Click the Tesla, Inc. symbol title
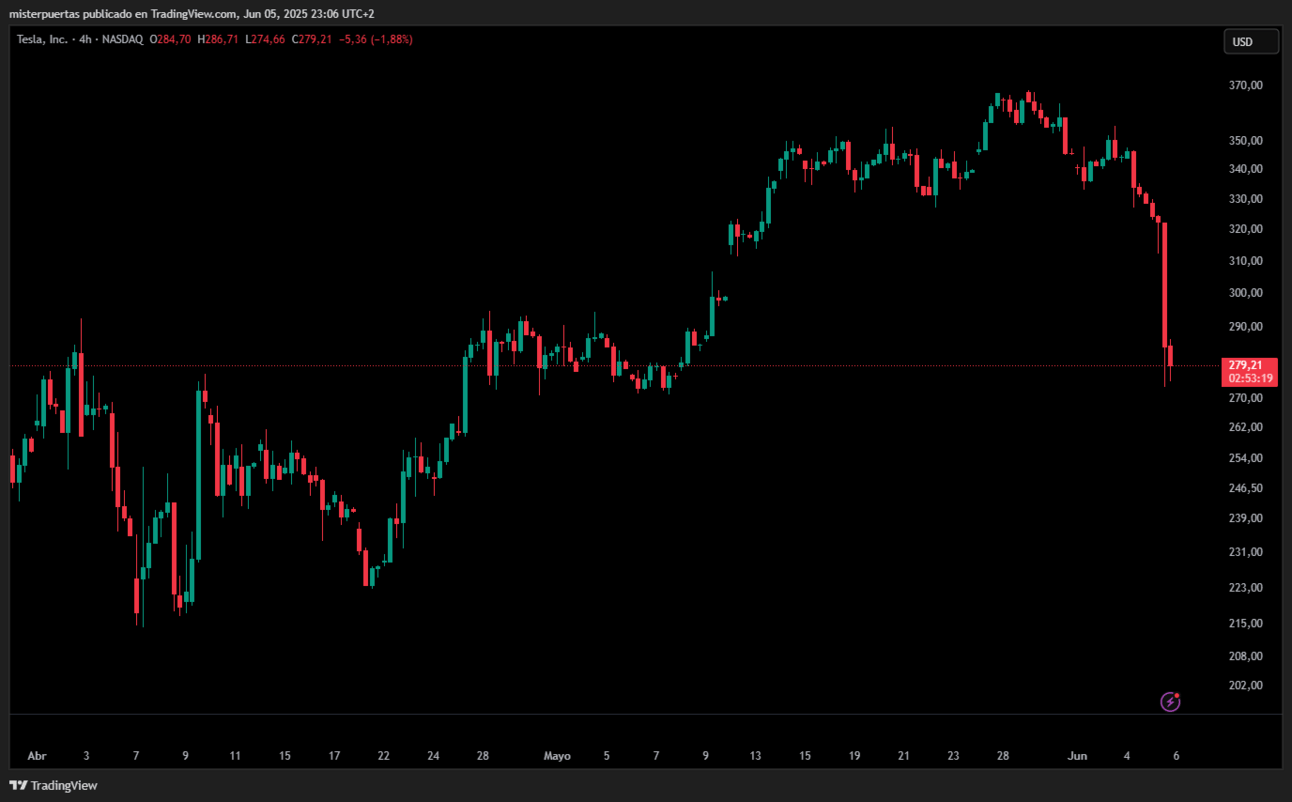The height and width of the screenshot is (802, 1292). 42,40
